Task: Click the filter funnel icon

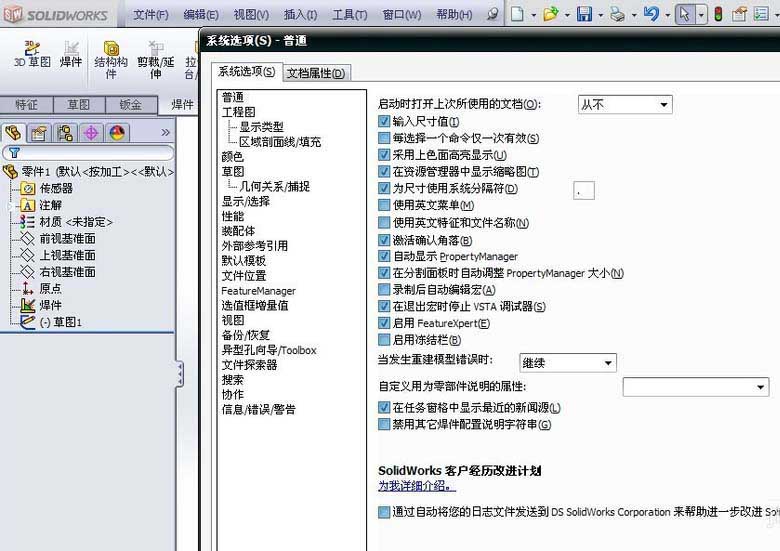Action: [x=14, y=153]
